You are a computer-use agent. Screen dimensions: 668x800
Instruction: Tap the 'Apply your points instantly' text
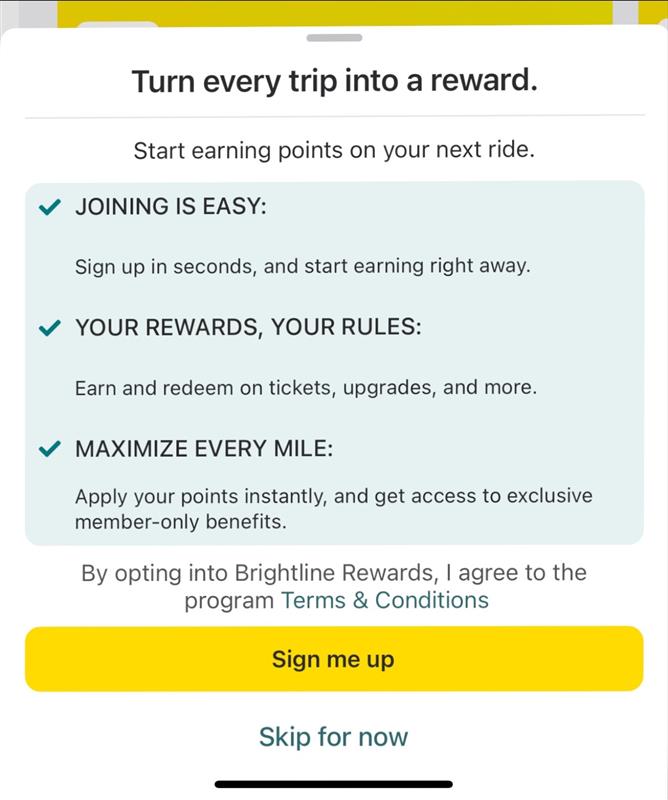click(334, 496)
